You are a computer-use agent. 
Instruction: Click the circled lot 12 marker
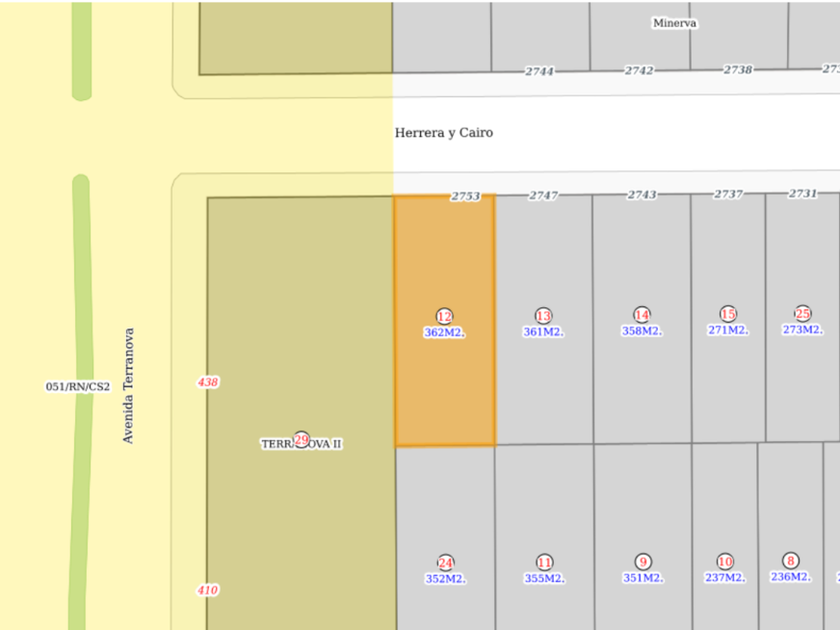pyautogui.click(x=444, y=316)
